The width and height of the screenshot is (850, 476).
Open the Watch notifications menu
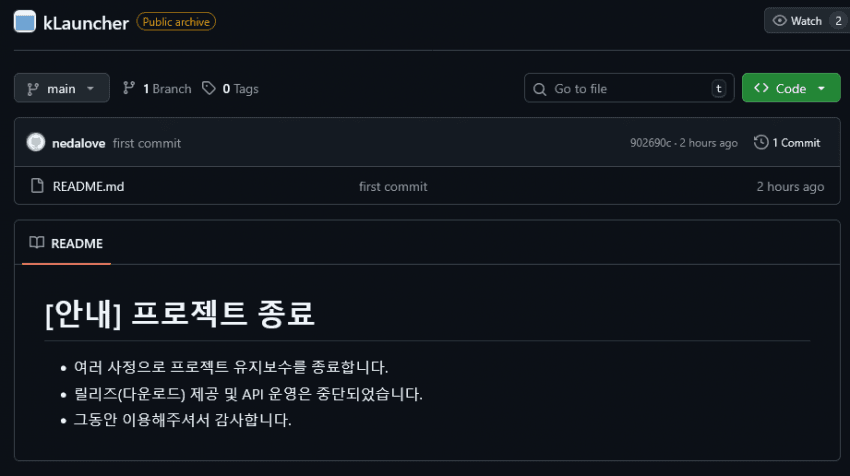point(806,21)
